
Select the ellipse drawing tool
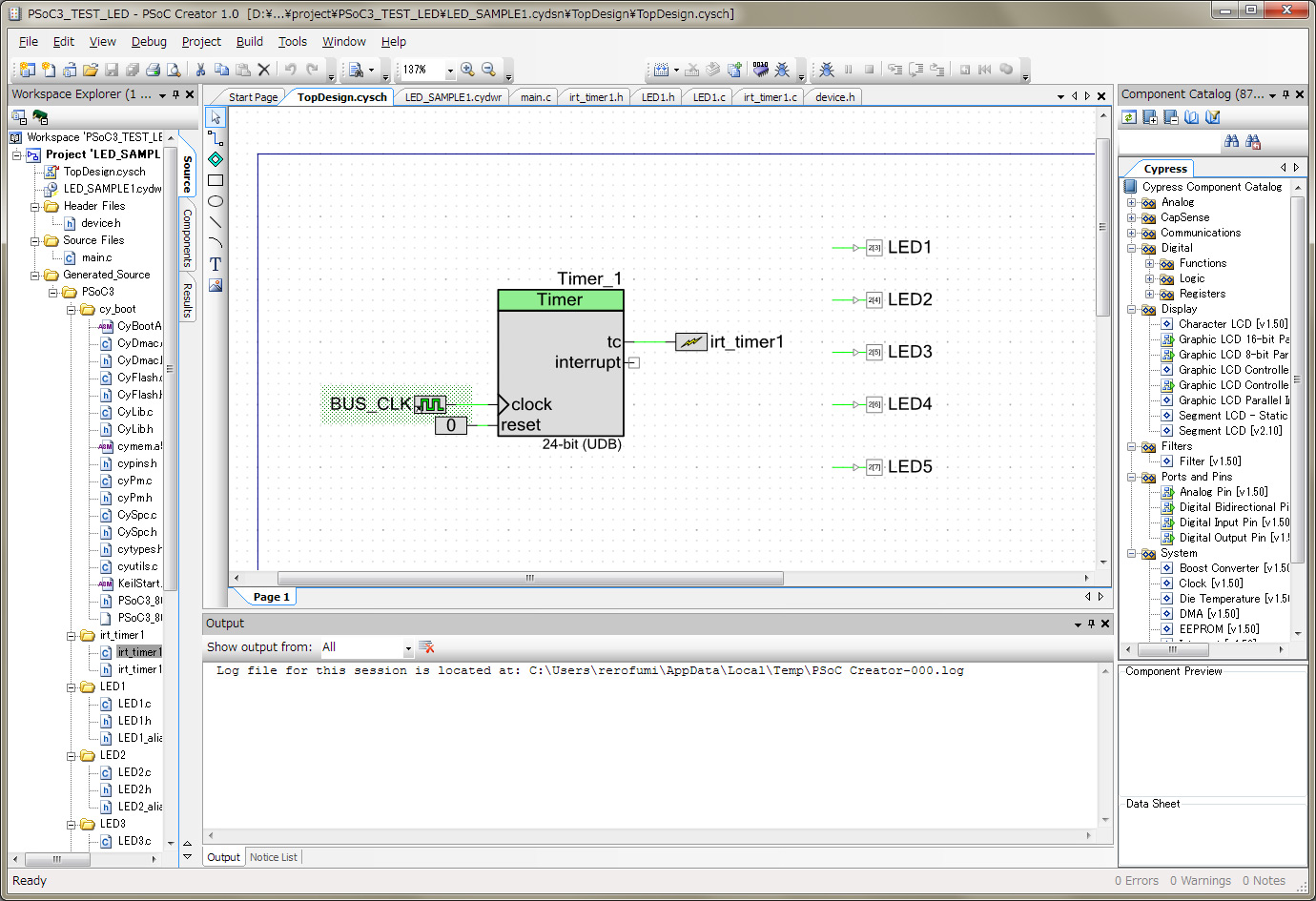[x=216, y=201]
